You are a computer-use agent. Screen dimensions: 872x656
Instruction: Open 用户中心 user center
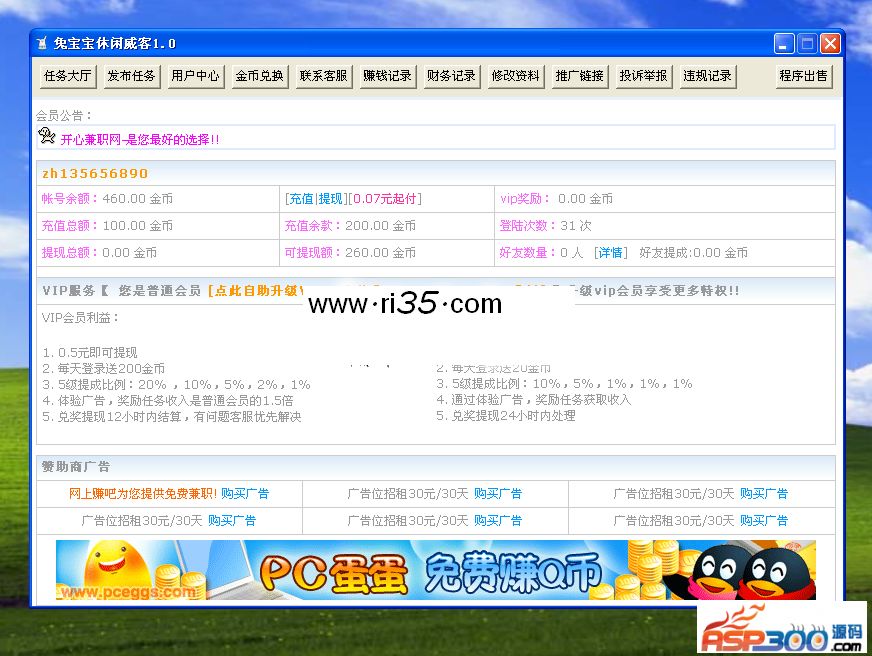pyautogui.click(x=195, y=76)
